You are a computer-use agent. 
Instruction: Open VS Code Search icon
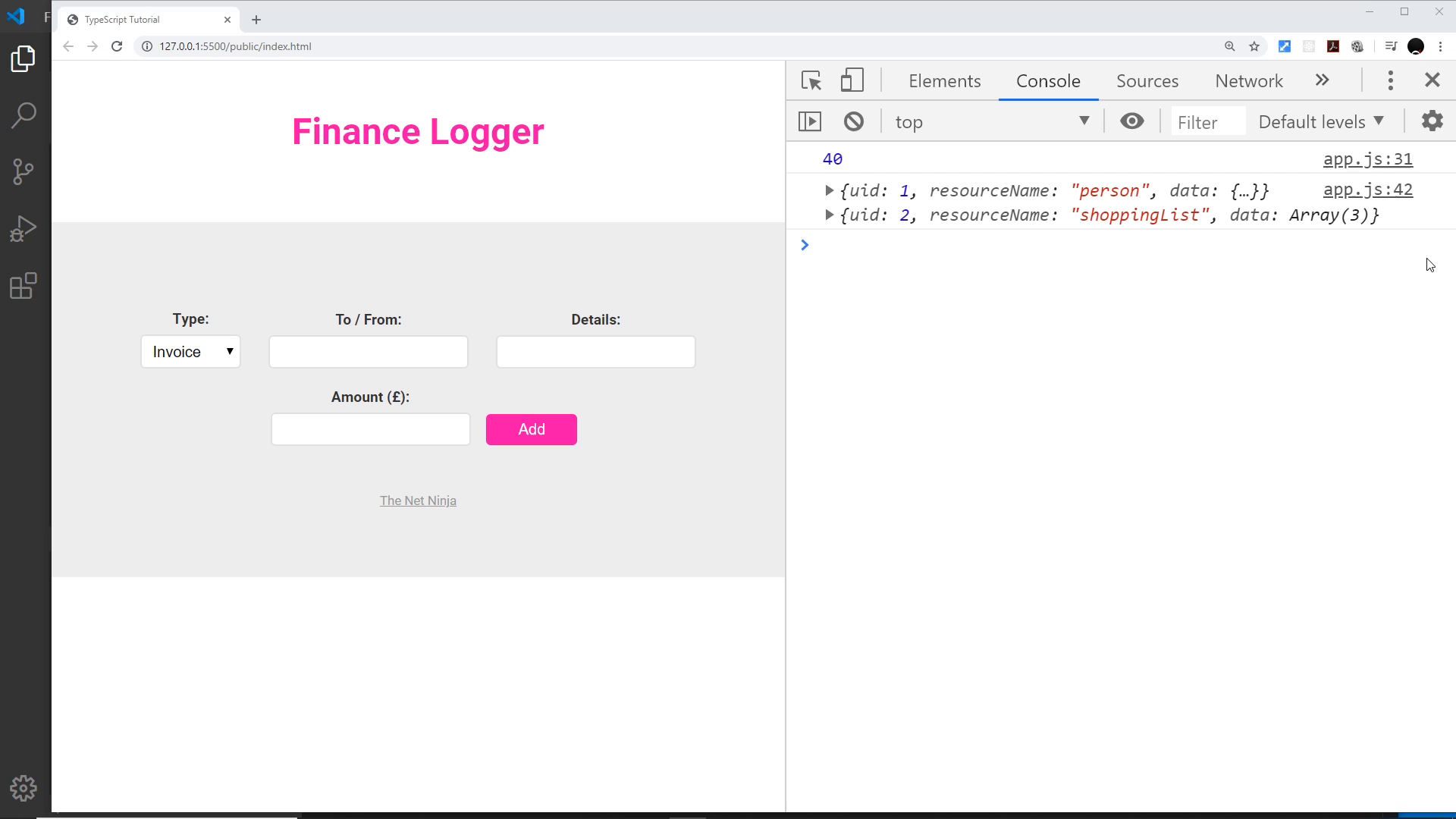tap(24, 115)
